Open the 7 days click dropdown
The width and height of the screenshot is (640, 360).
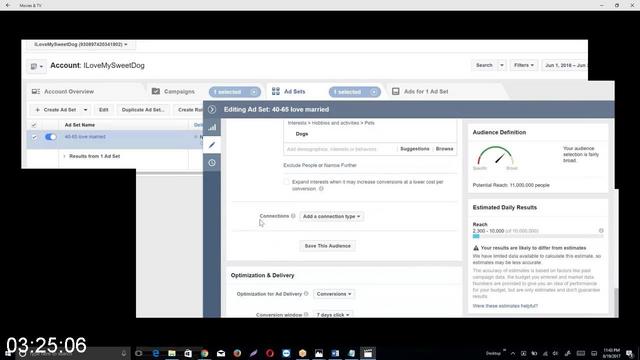point(333,315)
